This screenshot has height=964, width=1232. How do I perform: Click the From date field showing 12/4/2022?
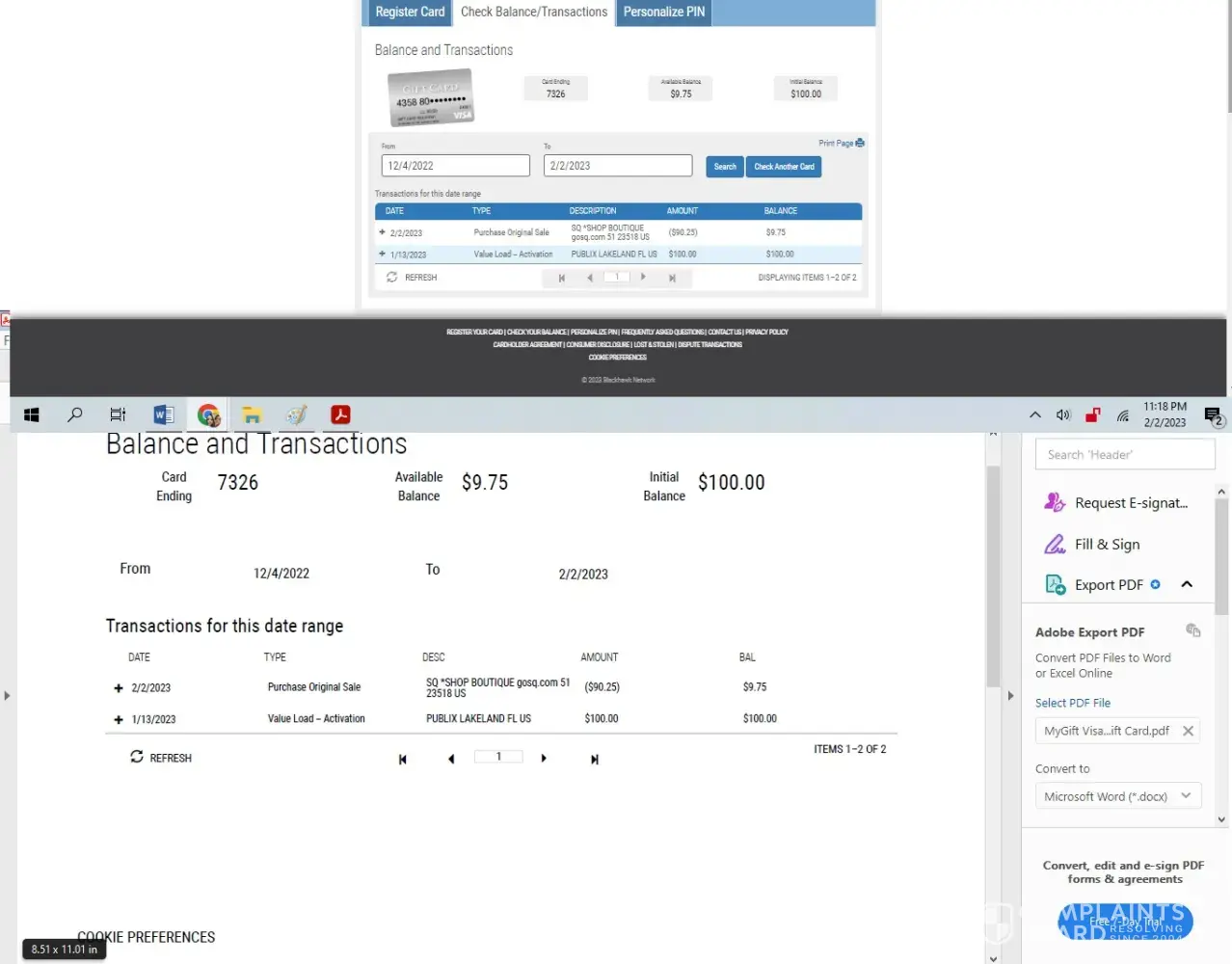(455, 166)
